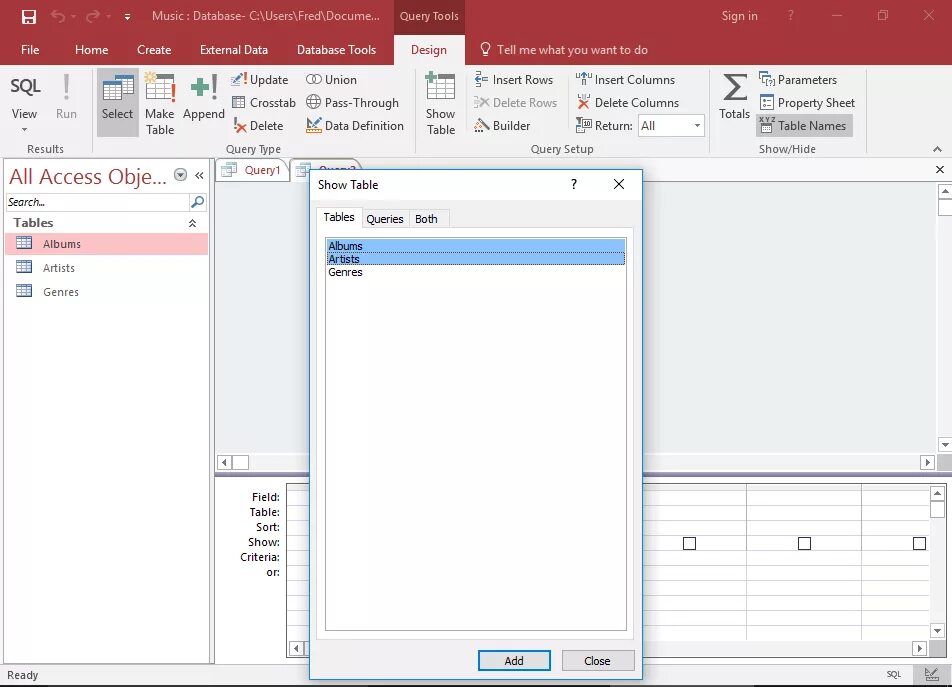The height and width of the screenshot is (687, 952).
Task: Select Artists table in navigation pane
Action: click(x=107, y=268)
